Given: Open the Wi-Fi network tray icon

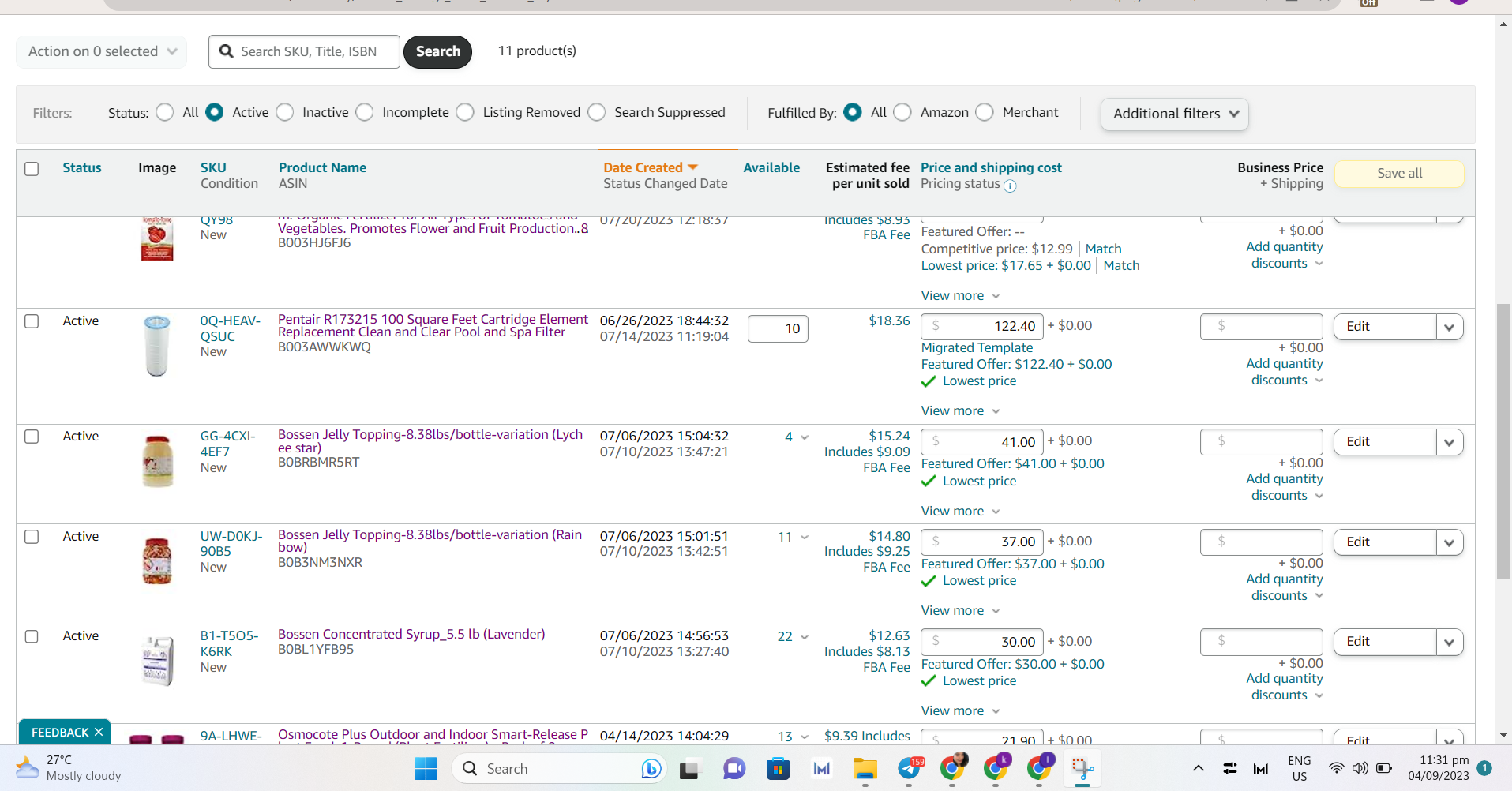Looking at the screenshot, I should [x=1336, y=768].
